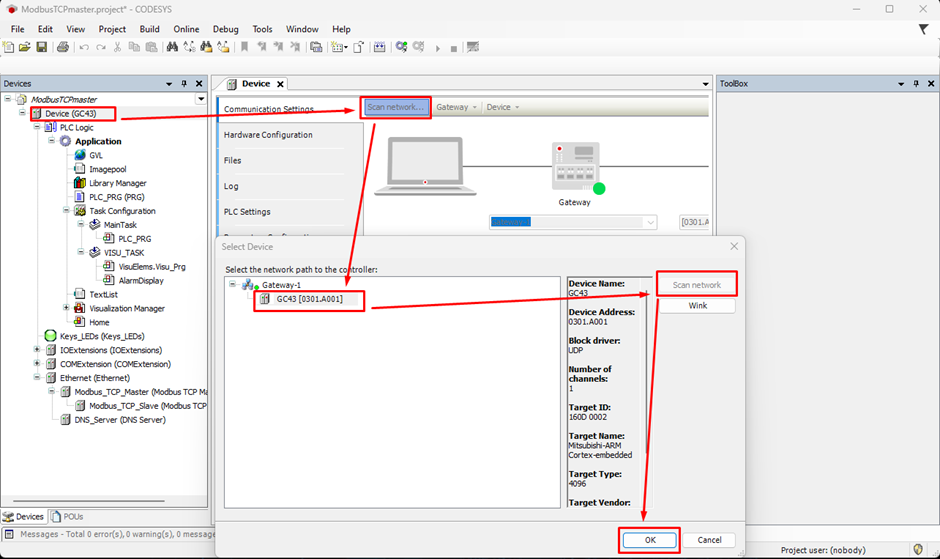Save the project with the floppy icon
Screen dimensions: 940x559
click(x=41, y=47)
